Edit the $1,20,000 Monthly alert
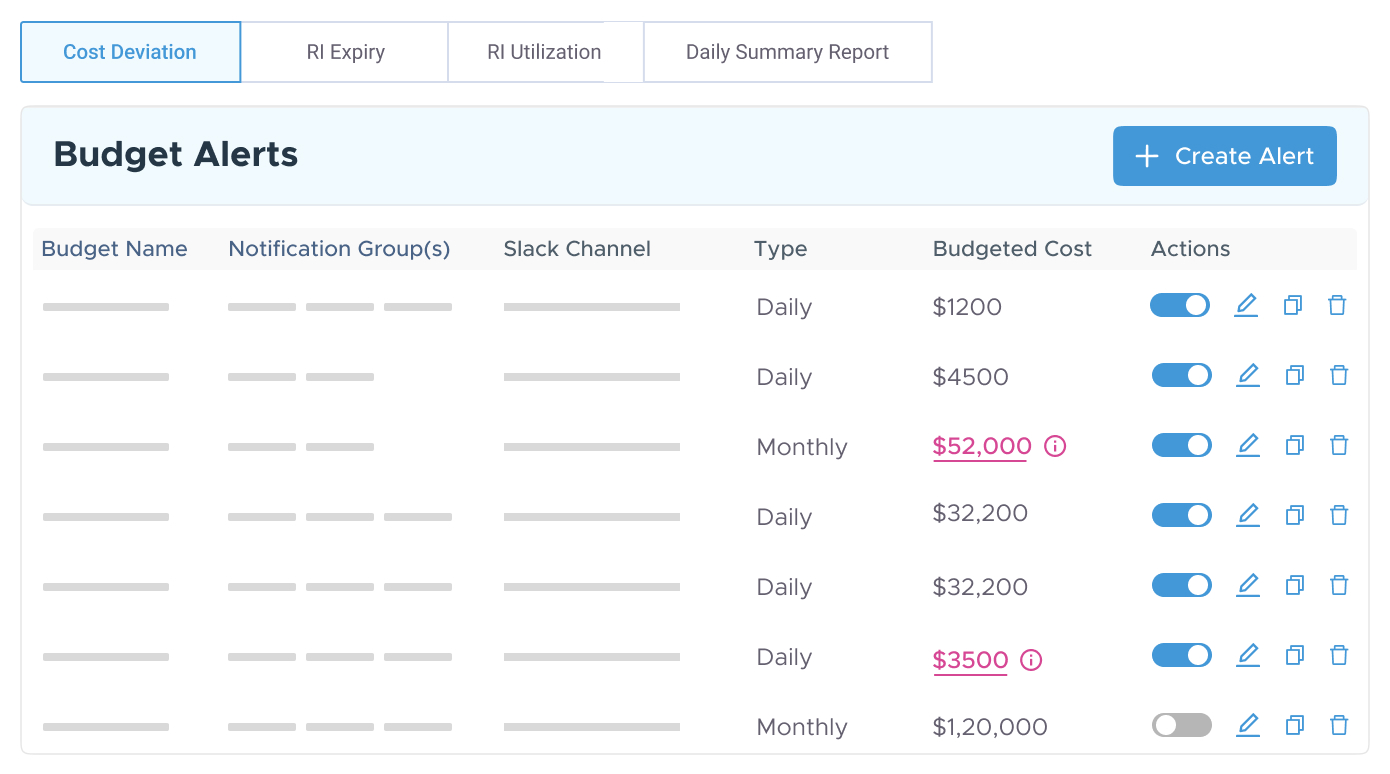Image resolution: width=1390 pixels, height=774 pixels. [x=1246, y=725]
